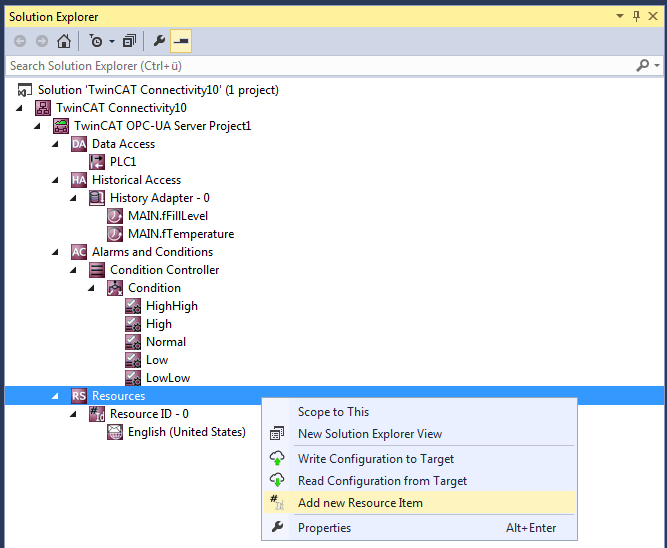Click the TwinCAT OPC-UA Server Project1 icon

(61, 126)
